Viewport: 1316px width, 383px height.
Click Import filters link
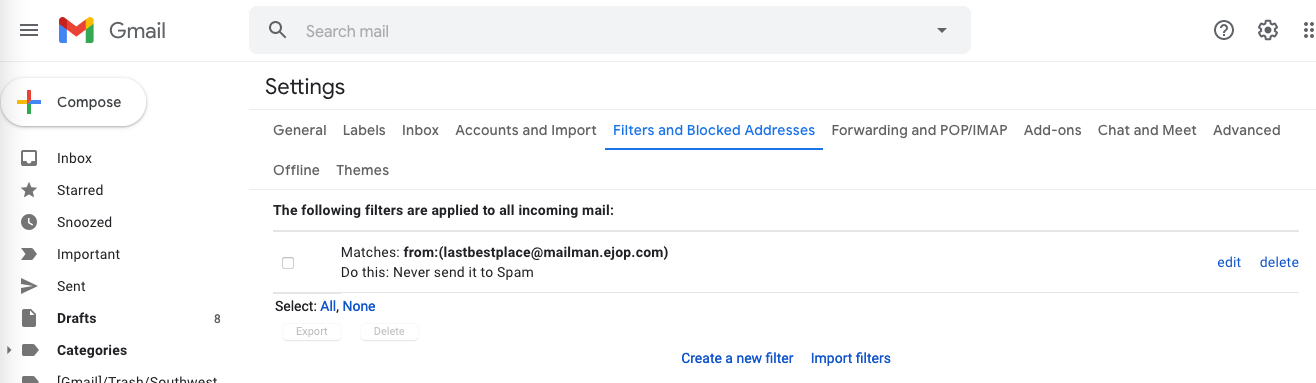pyautogui.click(x=851, y=358)
